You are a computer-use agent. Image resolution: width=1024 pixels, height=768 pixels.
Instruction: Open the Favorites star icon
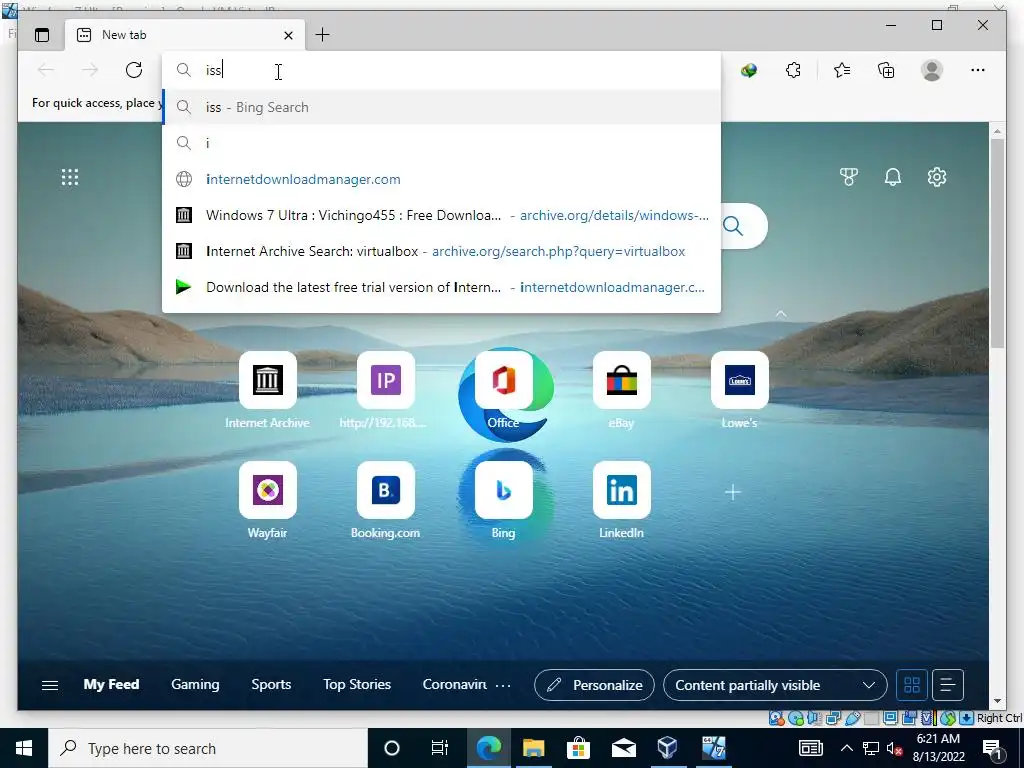842,70
